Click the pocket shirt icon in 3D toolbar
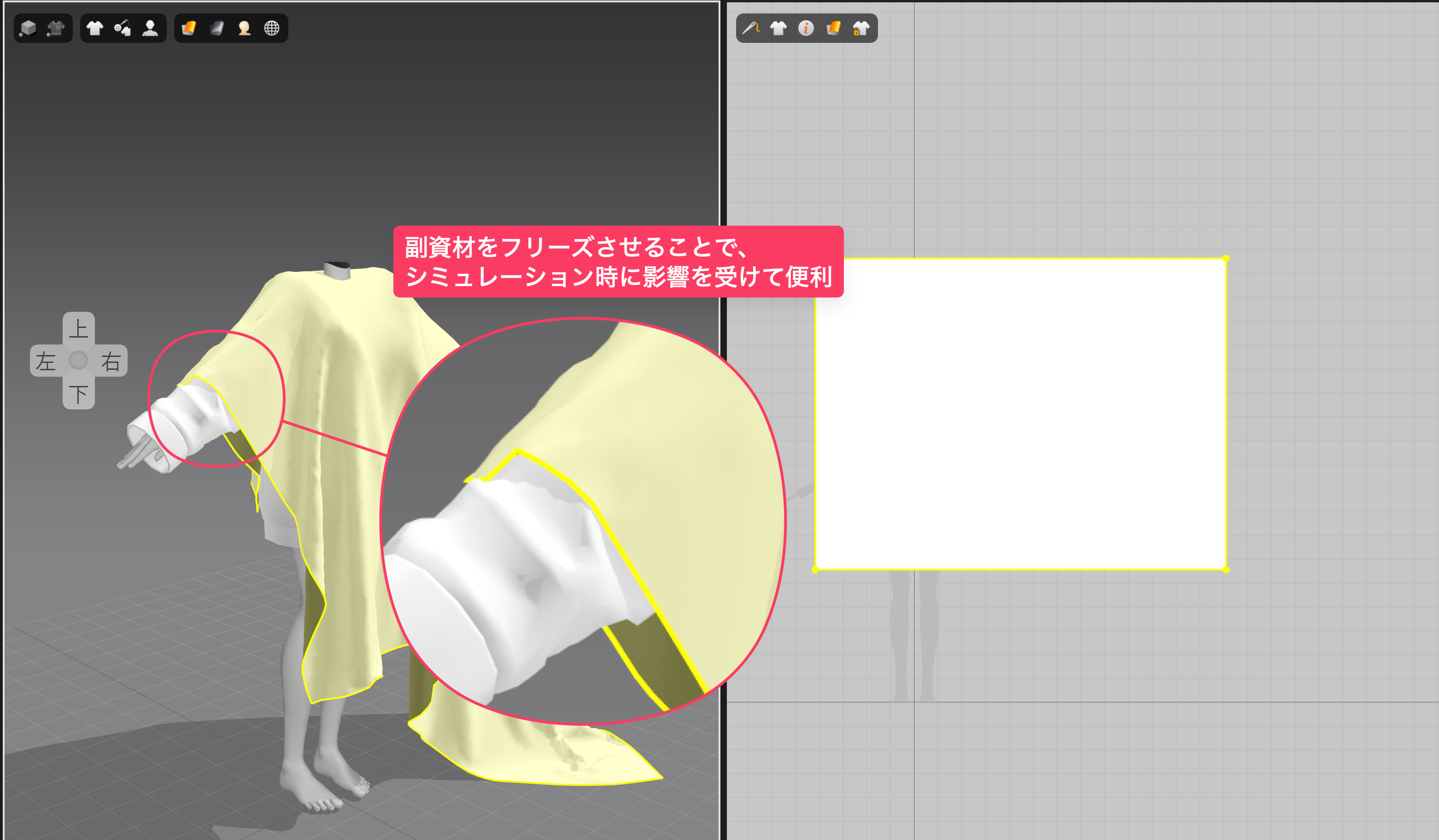This screenshot has height=840, width=1439. (56, 28)
